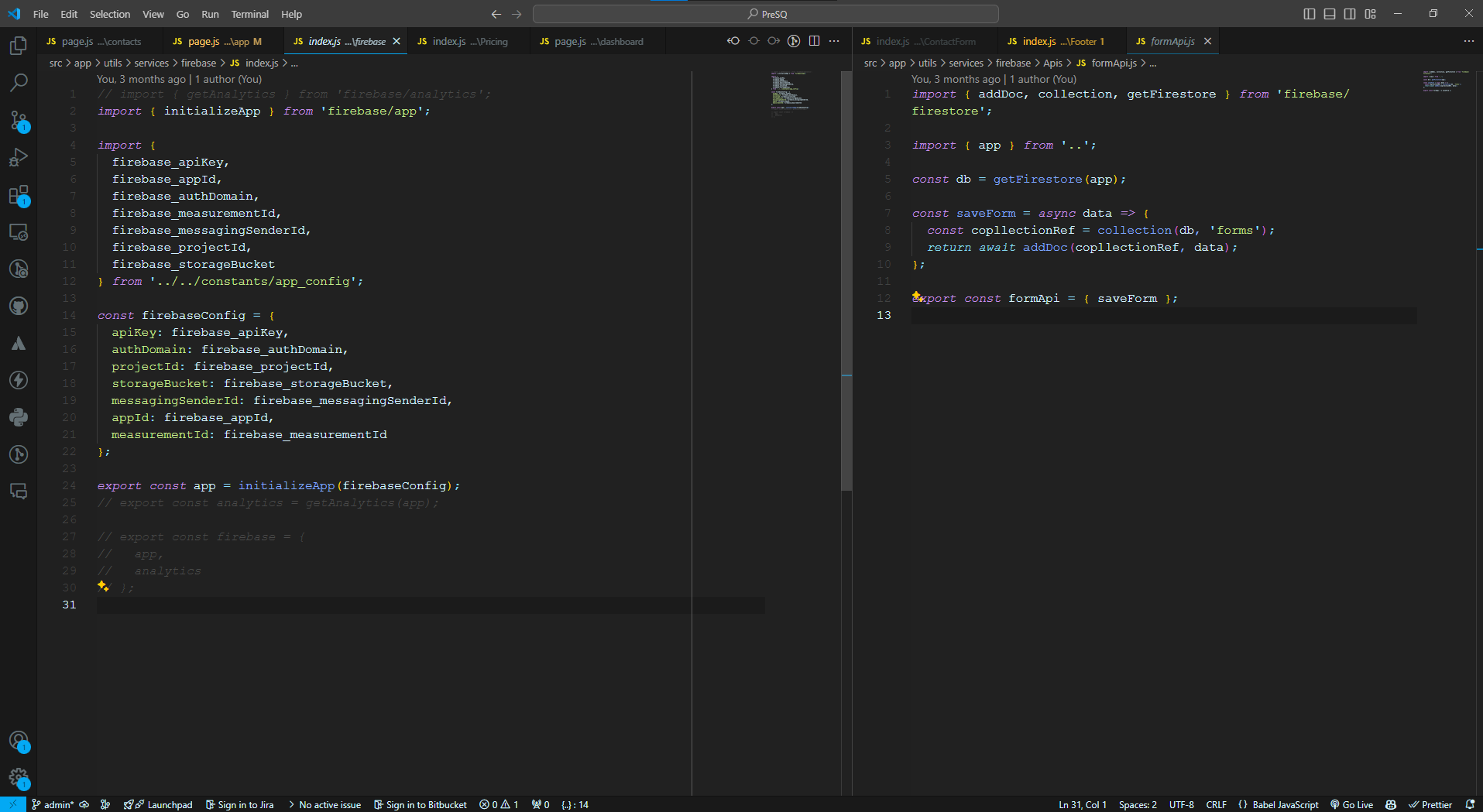Screen dimensions: 1483x812
Task: Click the errors and warnings count
Action: [499, 804]
